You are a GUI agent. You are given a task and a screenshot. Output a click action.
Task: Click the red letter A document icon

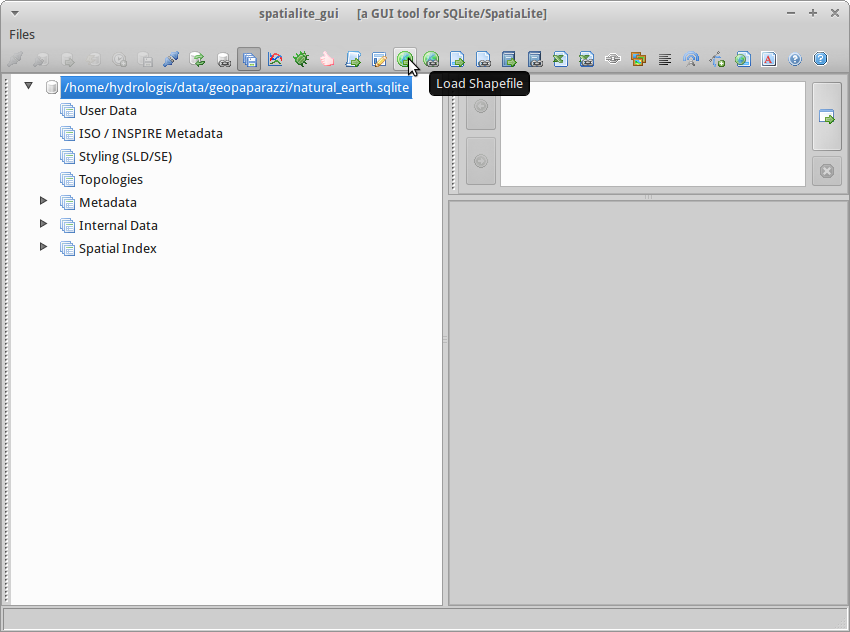point(769,59)
